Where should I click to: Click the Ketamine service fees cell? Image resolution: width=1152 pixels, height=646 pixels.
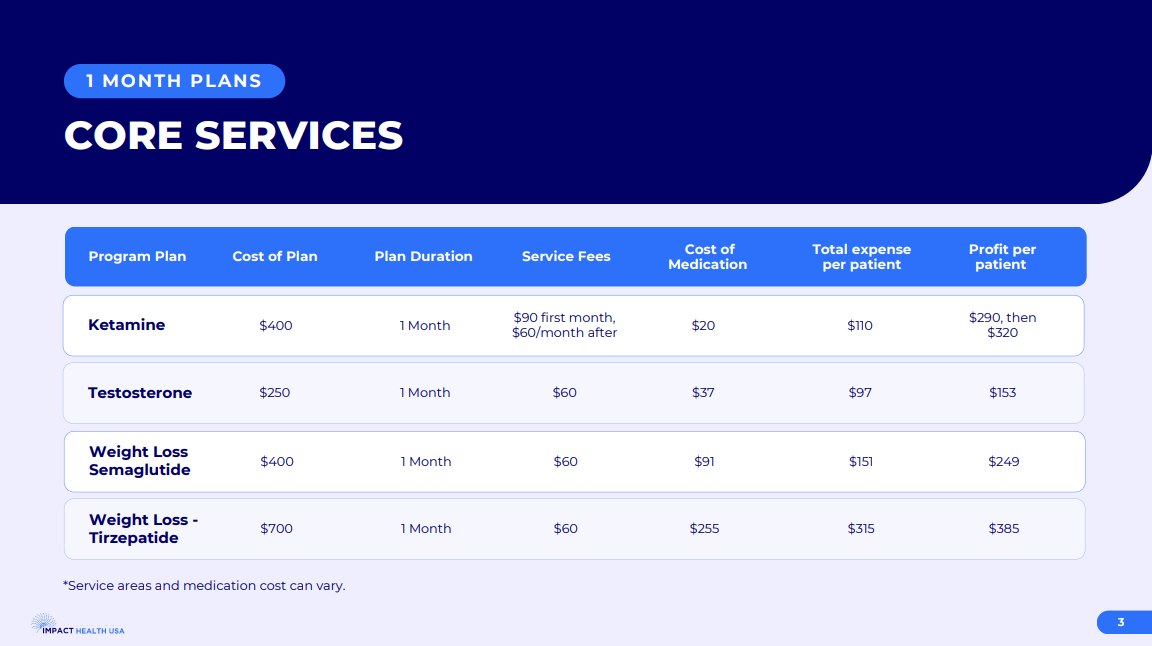pos(565,325)
